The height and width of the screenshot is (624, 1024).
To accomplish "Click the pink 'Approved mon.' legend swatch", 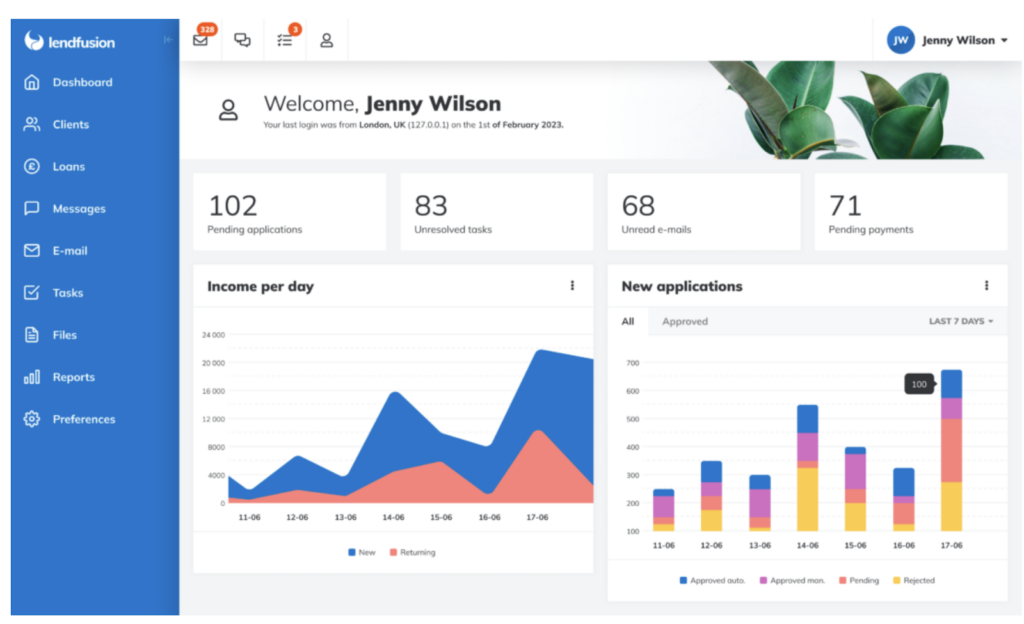I will coord(762,580).
